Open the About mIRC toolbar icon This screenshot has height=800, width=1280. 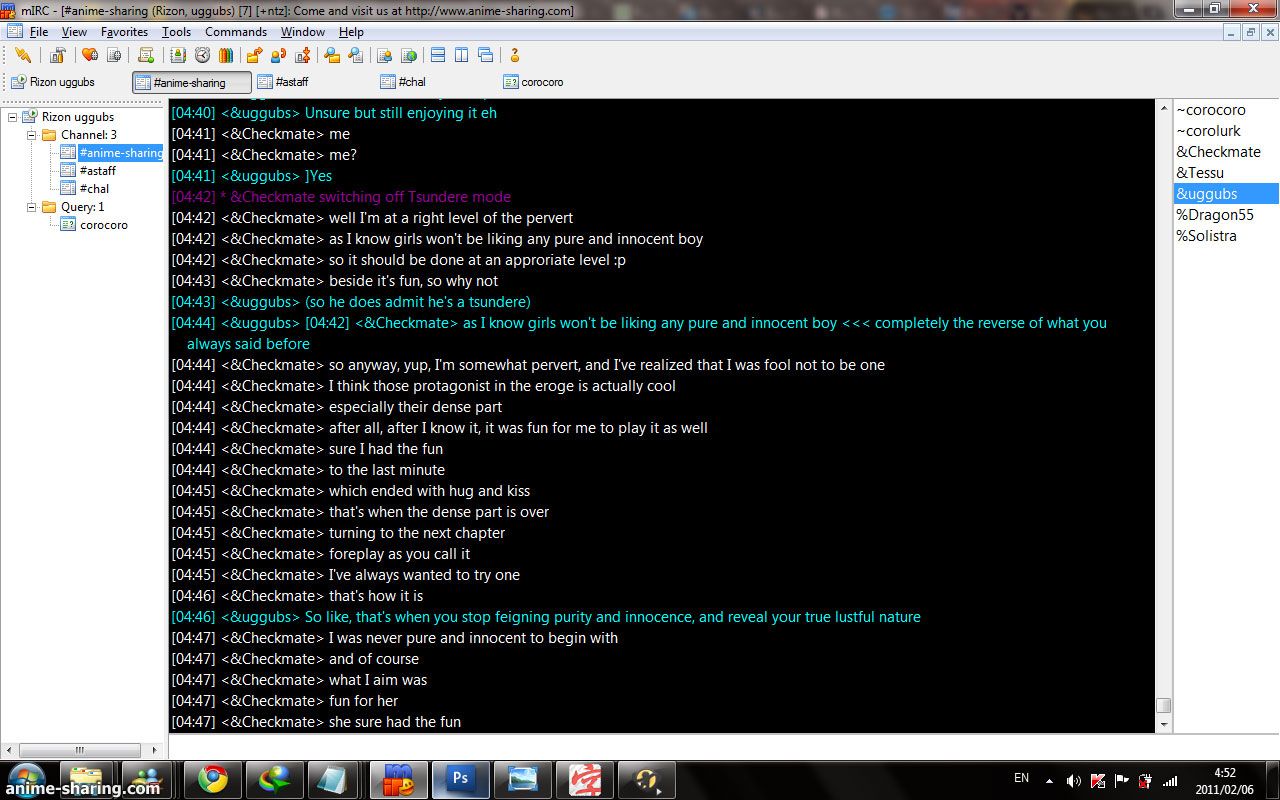pyautogui.click(x=515, y=55)
